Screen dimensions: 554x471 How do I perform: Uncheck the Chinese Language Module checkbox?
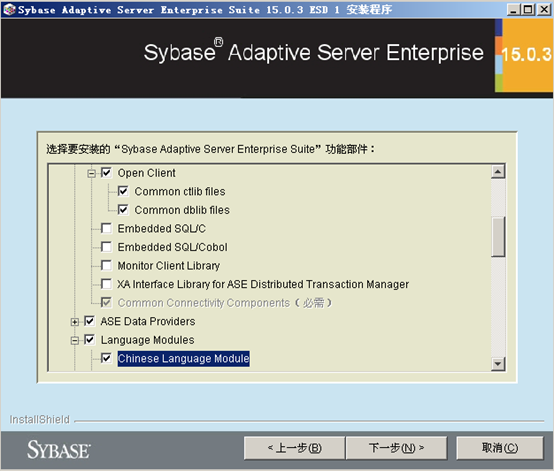tap(106, 358)
